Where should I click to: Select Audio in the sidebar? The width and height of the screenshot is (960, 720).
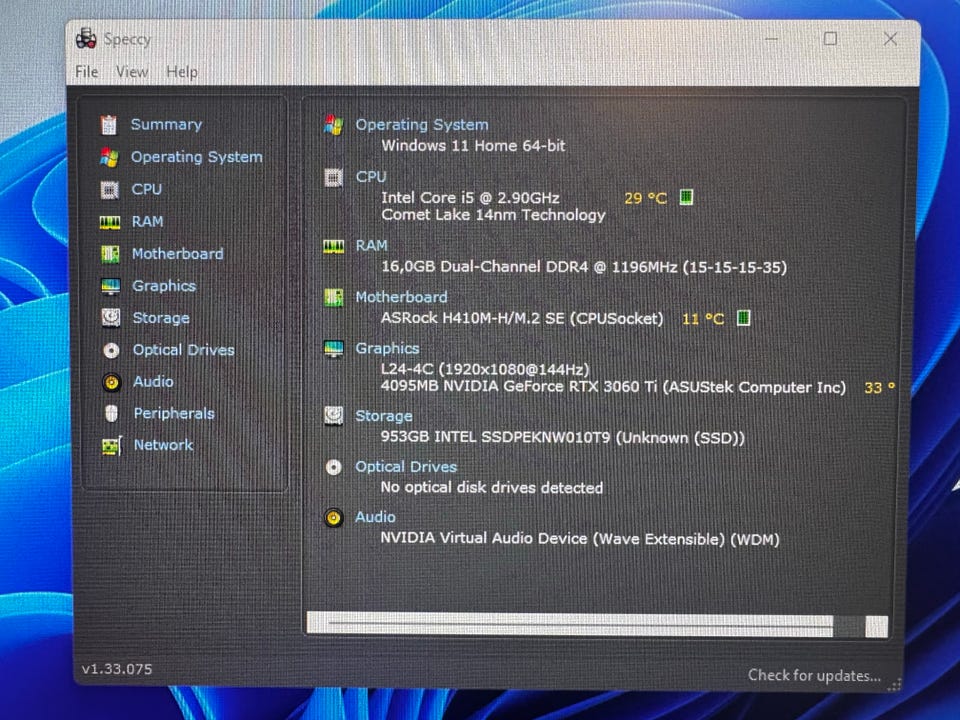pyautogui.click(x=153, y=381)
